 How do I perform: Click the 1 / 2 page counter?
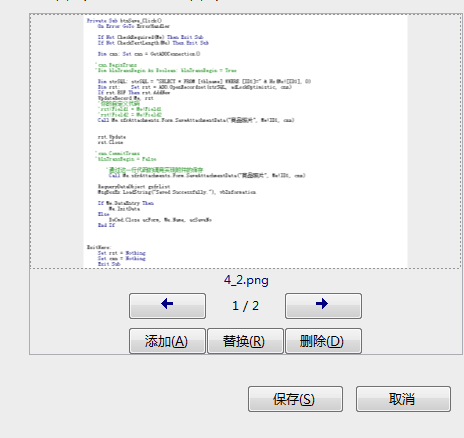click(x=245, y=306)
